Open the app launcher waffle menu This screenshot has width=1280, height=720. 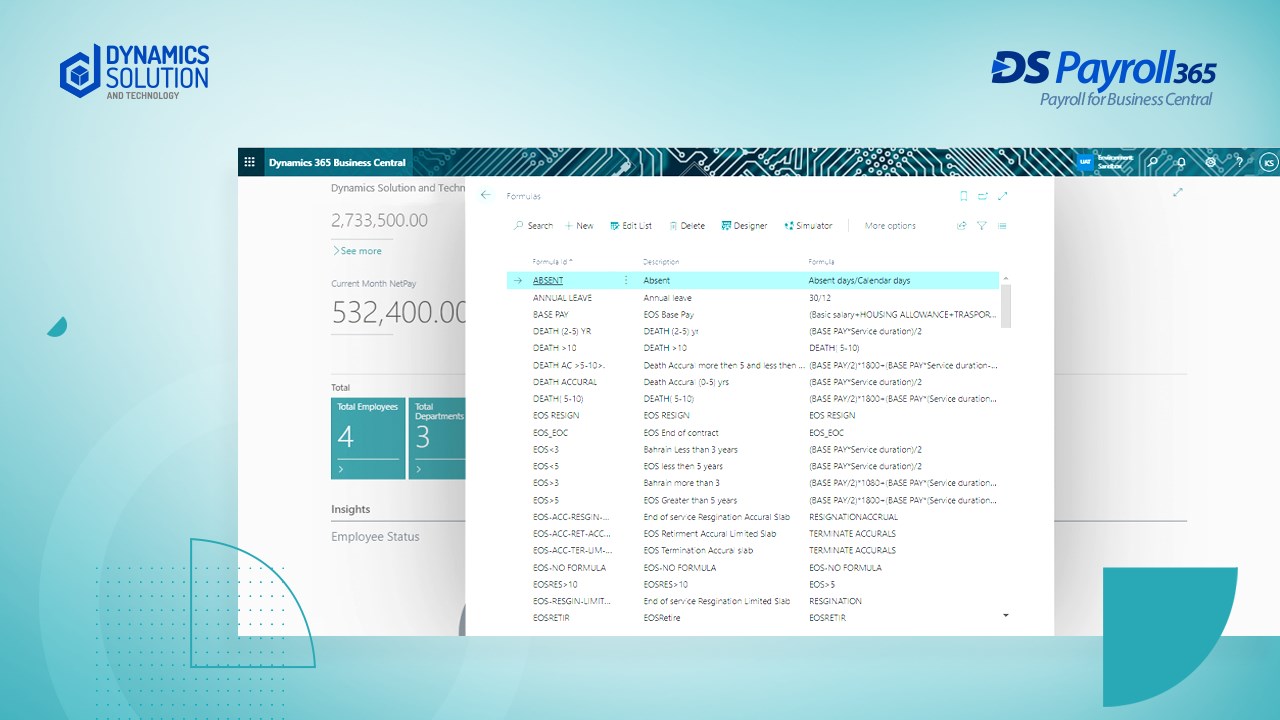click(249, 162)
